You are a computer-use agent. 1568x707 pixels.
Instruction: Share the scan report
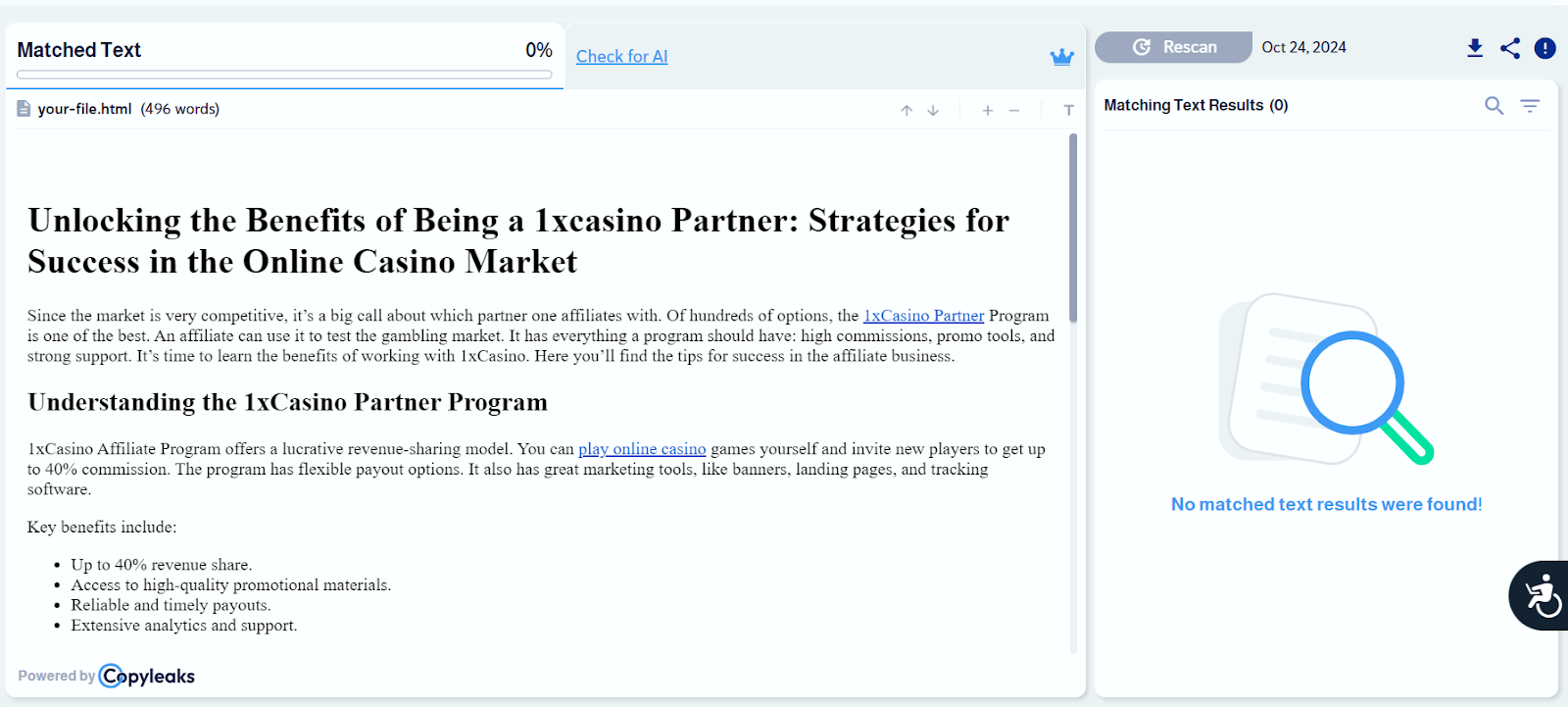(1510, 48)
